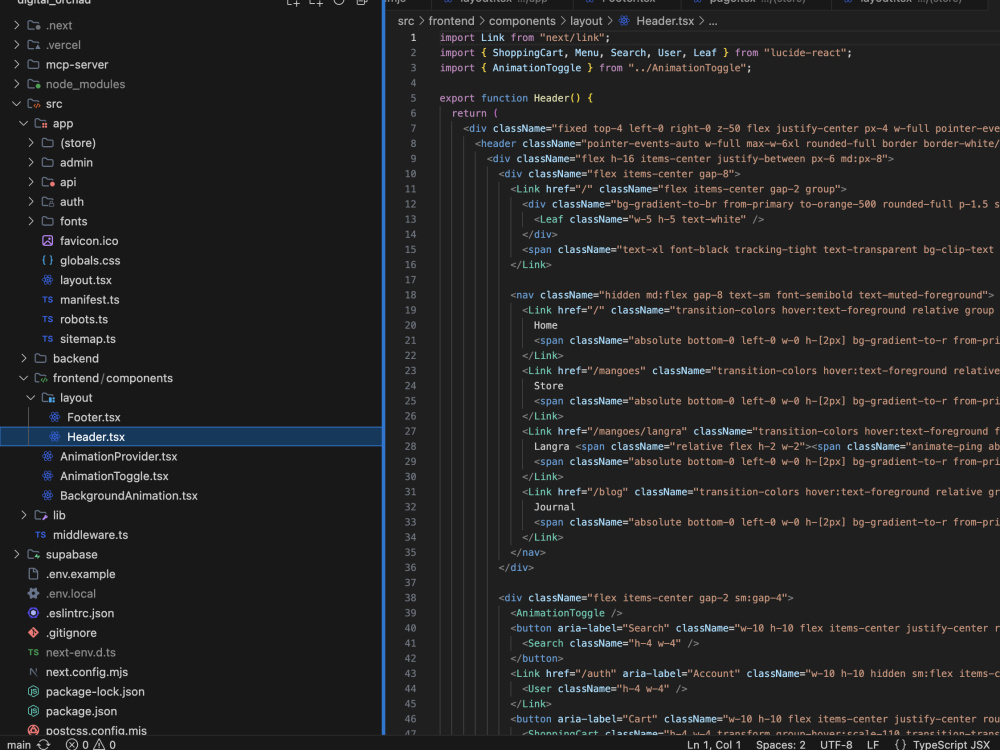
Task: Expand the (store) folder
Action: click(31, 143)
